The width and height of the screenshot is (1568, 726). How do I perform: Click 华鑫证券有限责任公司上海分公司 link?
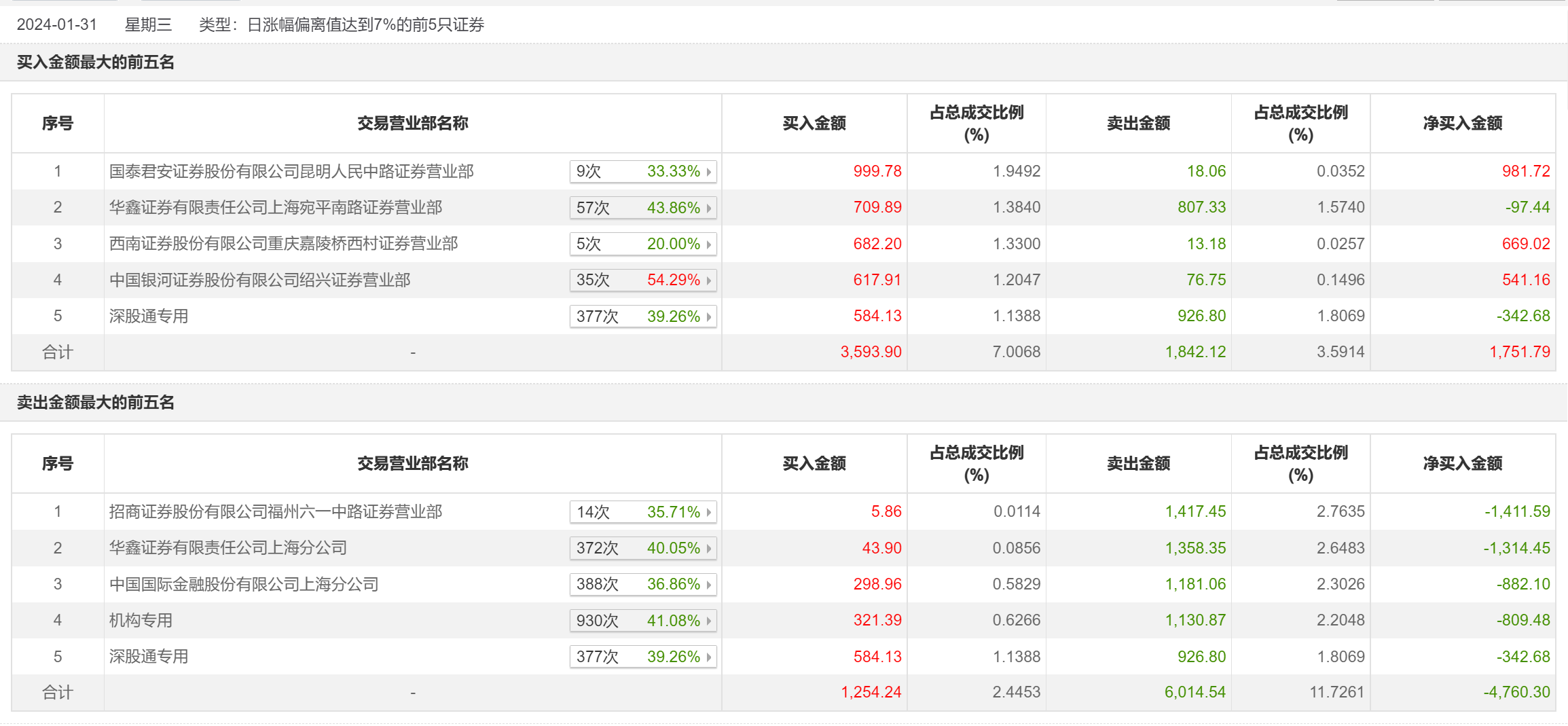point(228,547)
